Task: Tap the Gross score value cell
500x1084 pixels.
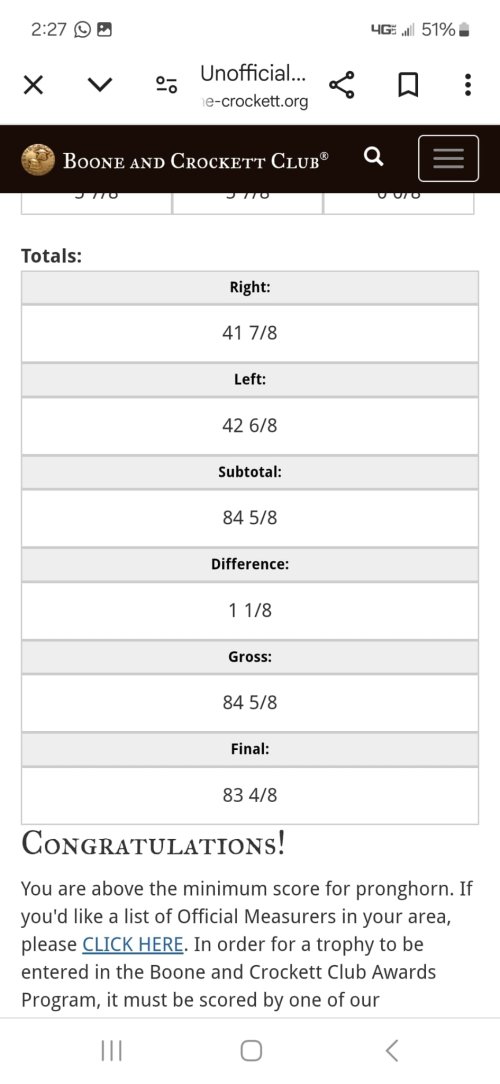Action: [250, 703]
